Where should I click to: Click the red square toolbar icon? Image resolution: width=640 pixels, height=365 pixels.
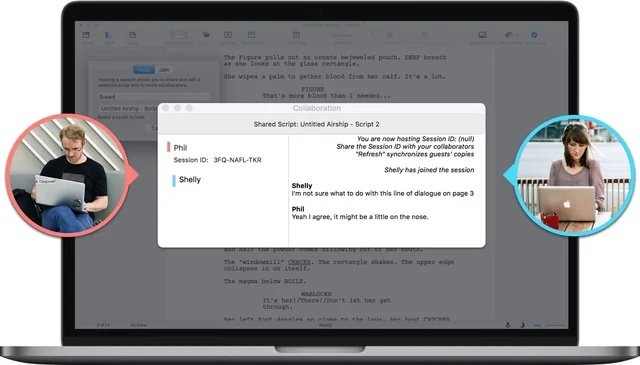point(228,35)
